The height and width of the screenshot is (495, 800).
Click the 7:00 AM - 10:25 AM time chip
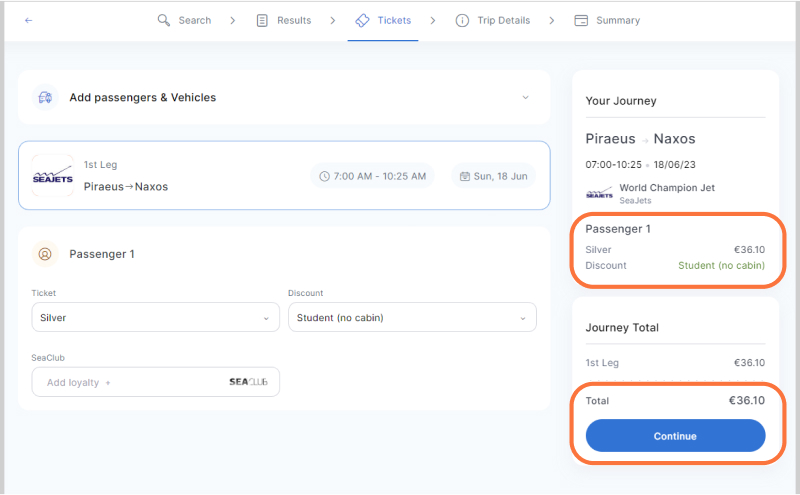coord(372,176)
